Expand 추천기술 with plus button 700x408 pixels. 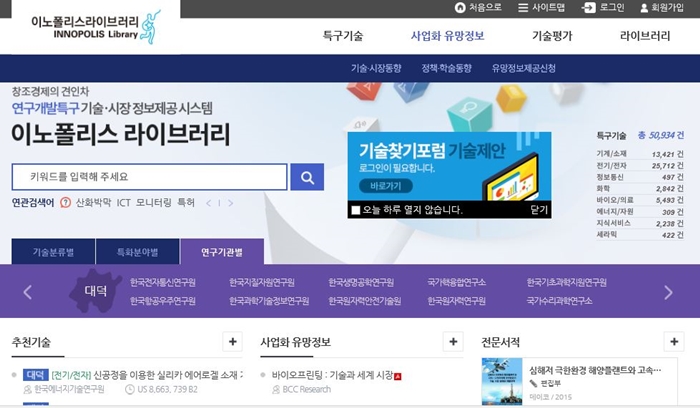point(233,342)
